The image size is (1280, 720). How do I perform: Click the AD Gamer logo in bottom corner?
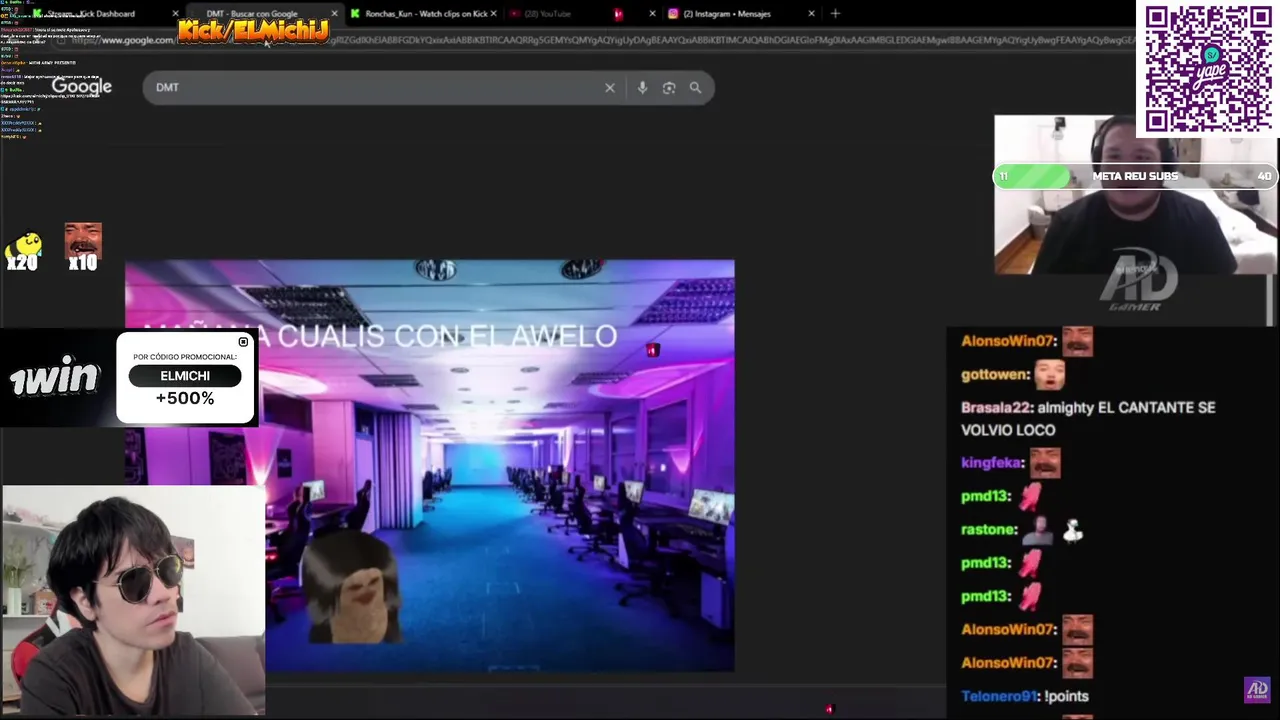(x=1257, y=690)
